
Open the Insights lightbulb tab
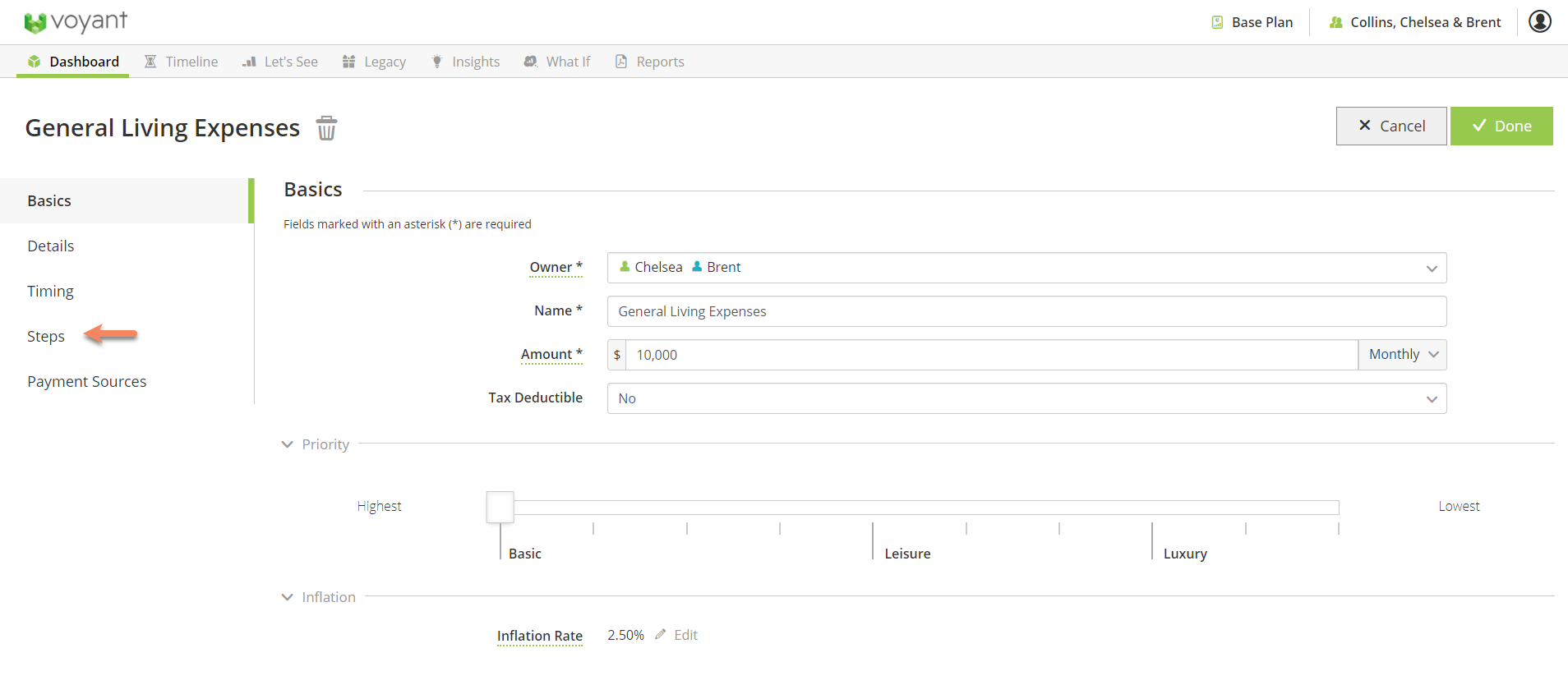click(x=465, y=62)
